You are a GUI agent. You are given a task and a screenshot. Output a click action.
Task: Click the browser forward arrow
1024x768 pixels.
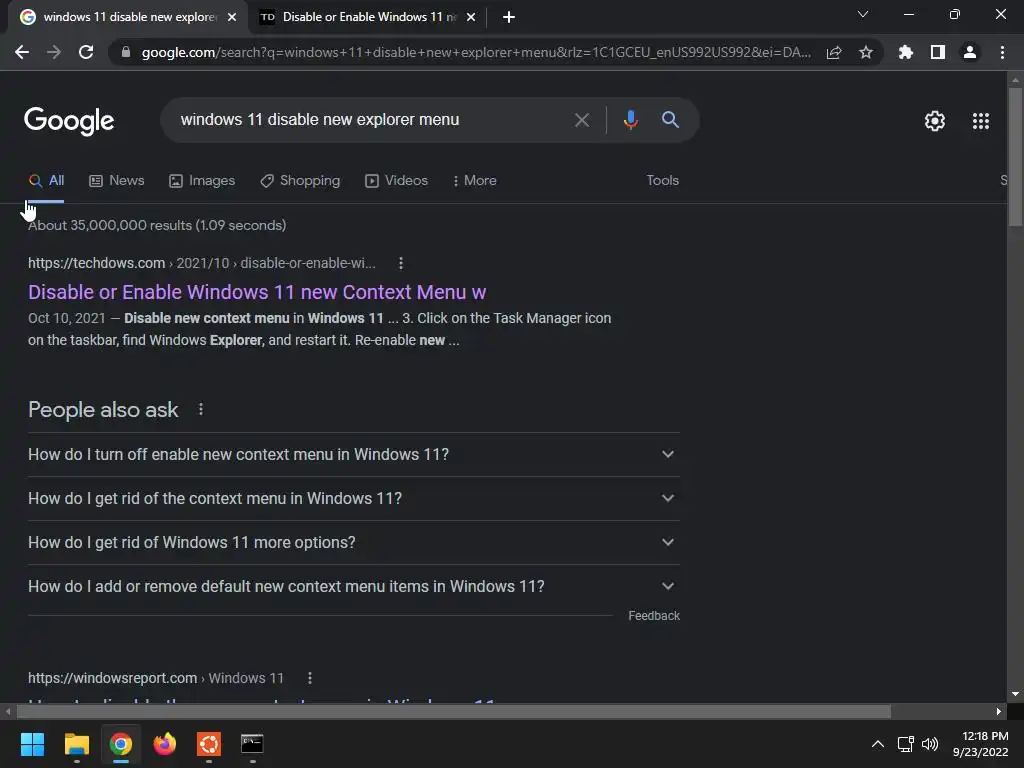54,52
